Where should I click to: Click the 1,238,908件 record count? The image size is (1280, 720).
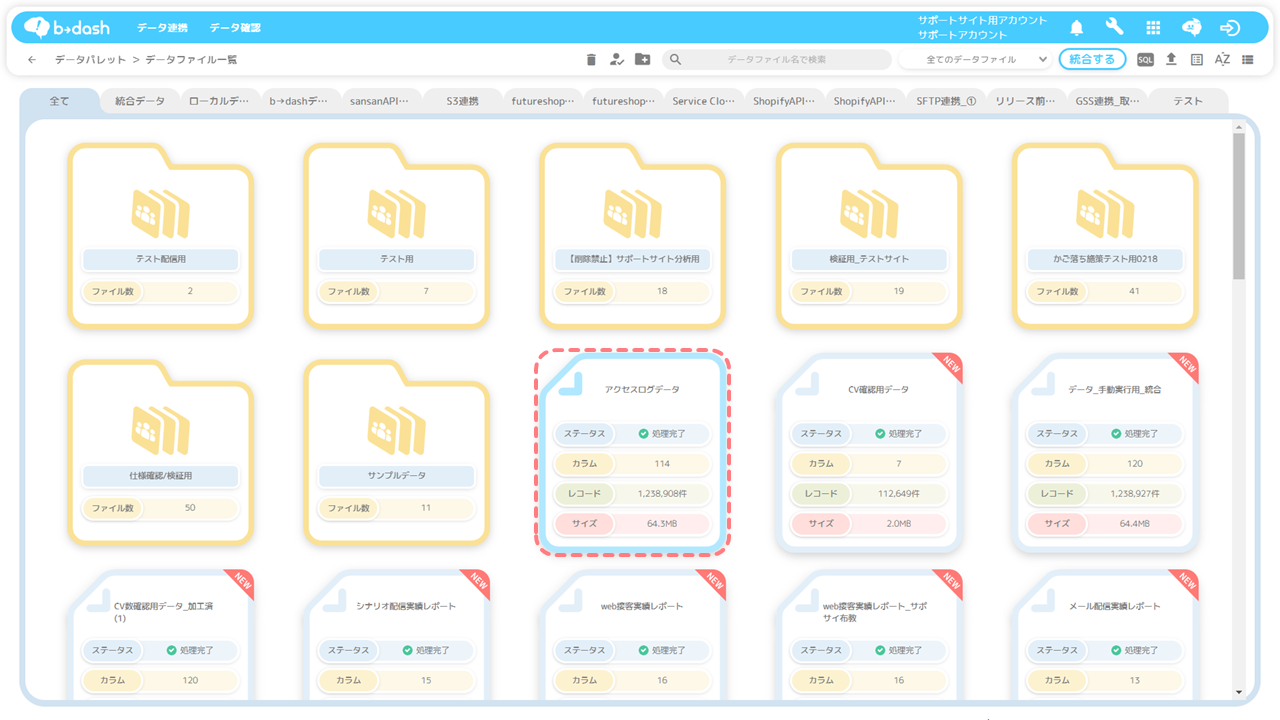pos(661,494)
